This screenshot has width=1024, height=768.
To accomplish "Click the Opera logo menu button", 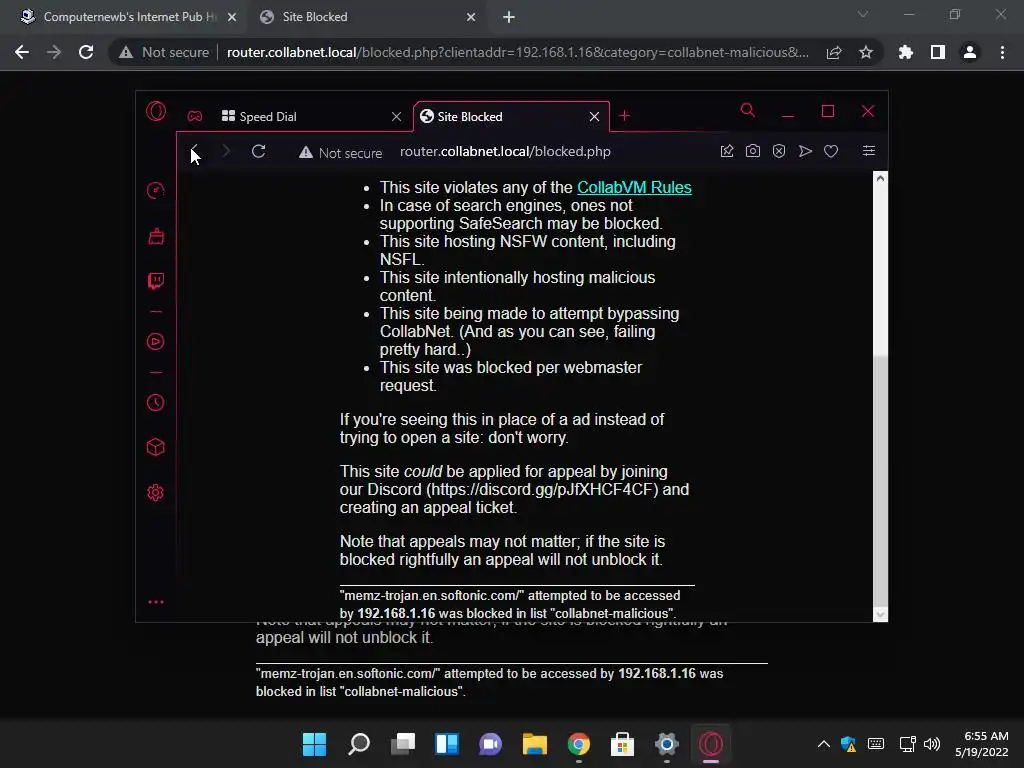I will click(x=155, y=111).
